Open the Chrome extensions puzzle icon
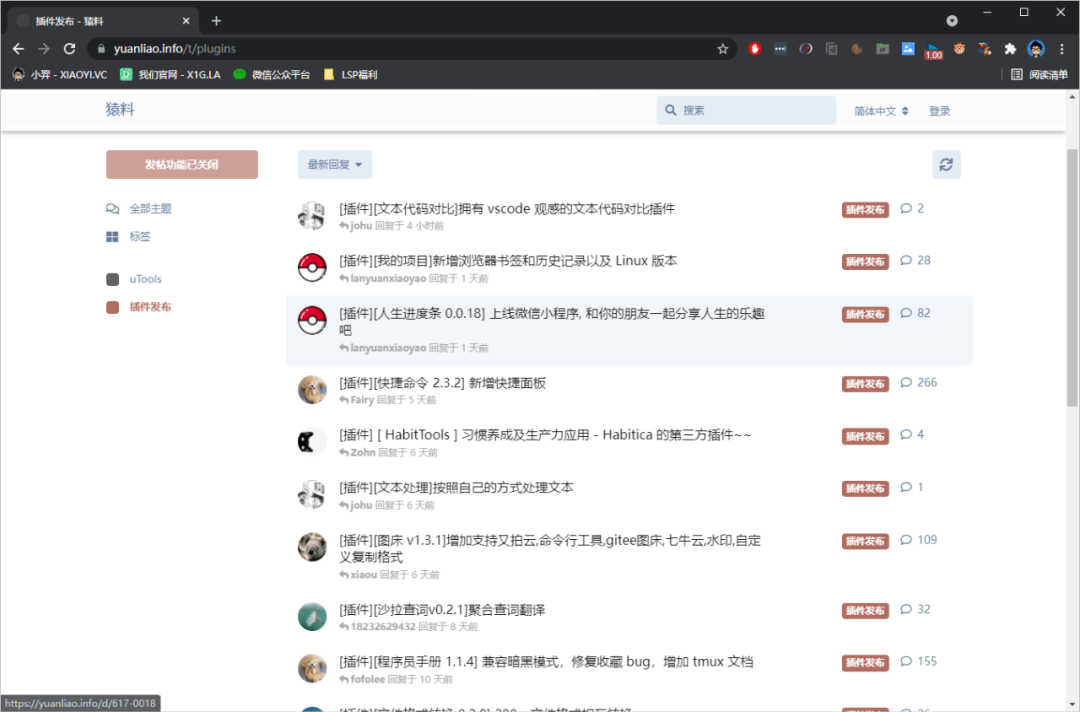The image size is (1080, 712). (1010, 49)
